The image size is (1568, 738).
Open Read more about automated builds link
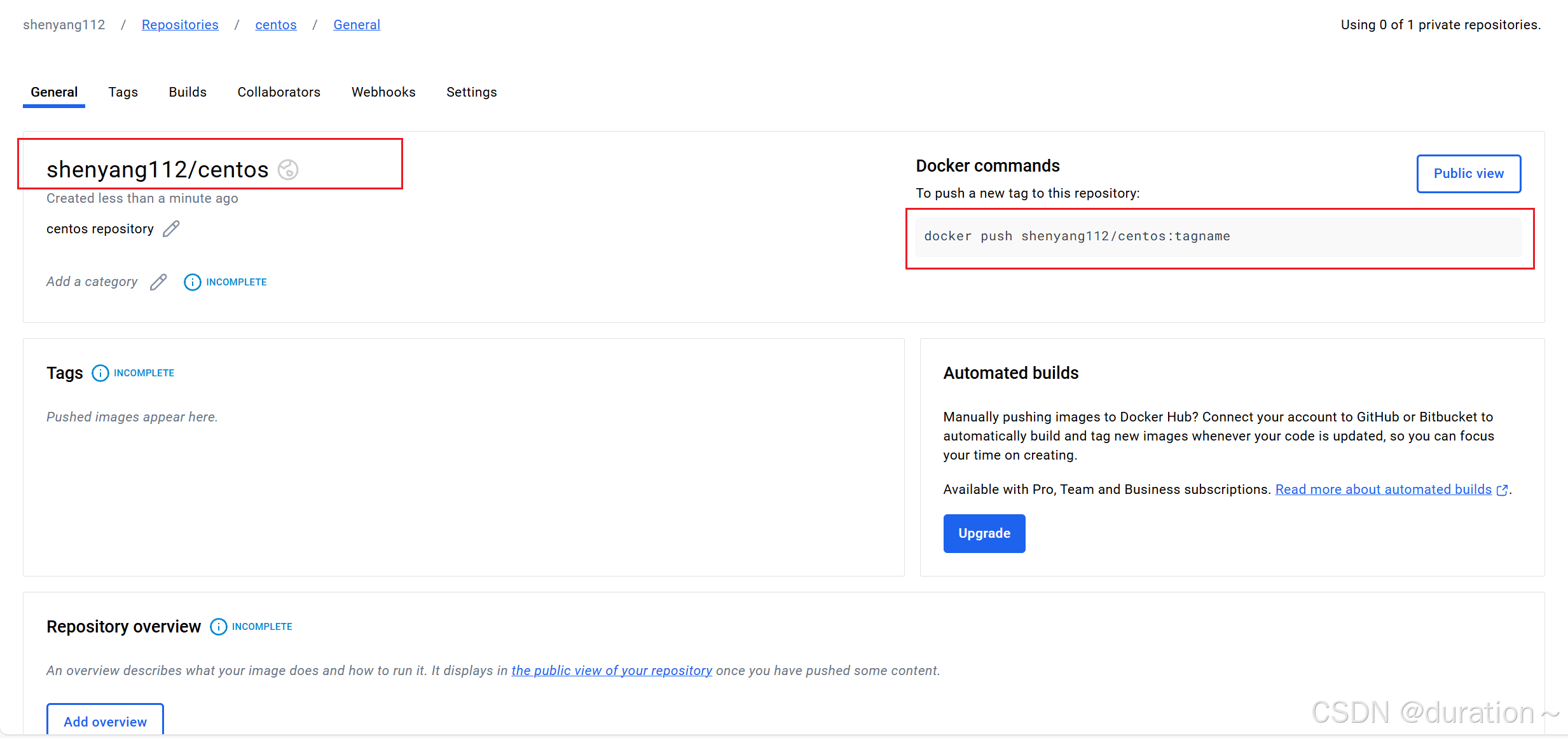(1384, 489)
